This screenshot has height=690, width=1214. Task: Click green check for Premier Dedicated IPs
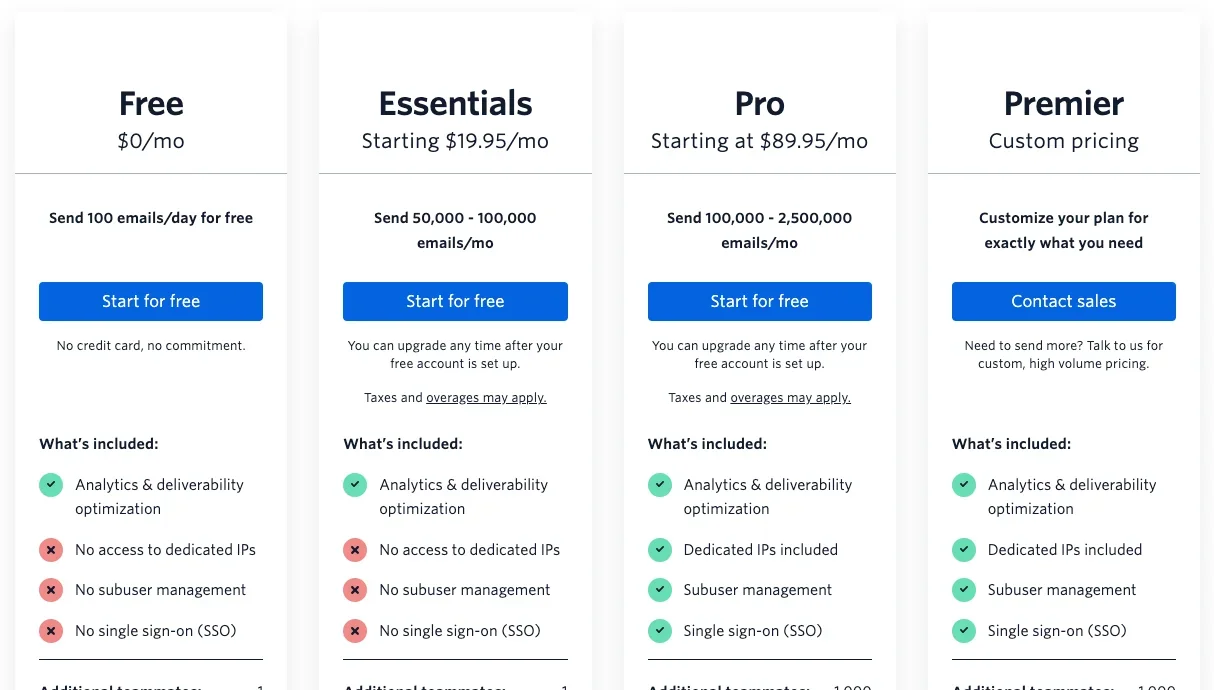(963, 550)
